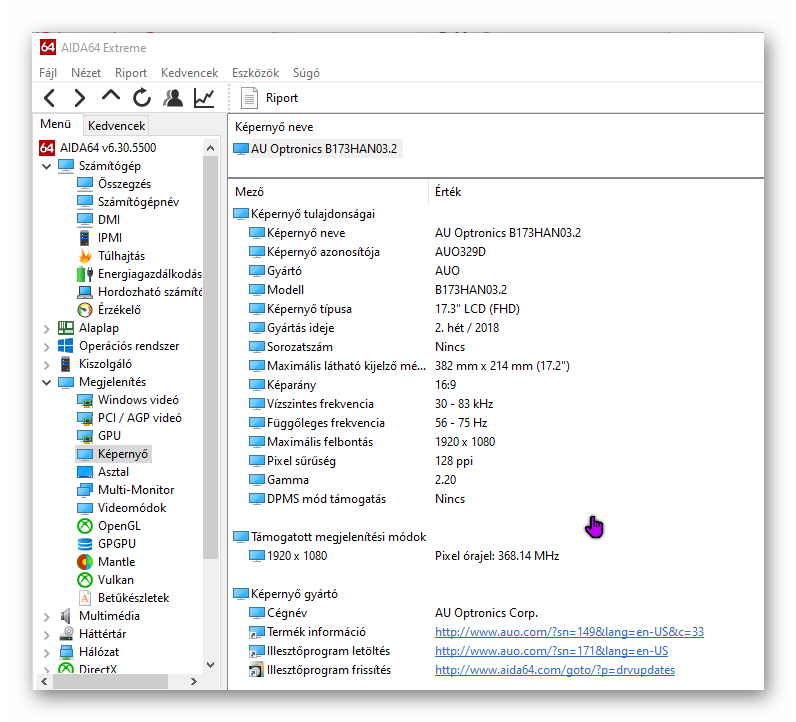Click the Multimédia speaker icon
Viewport: 796px width, 722px height.
[x=65, y=616]
